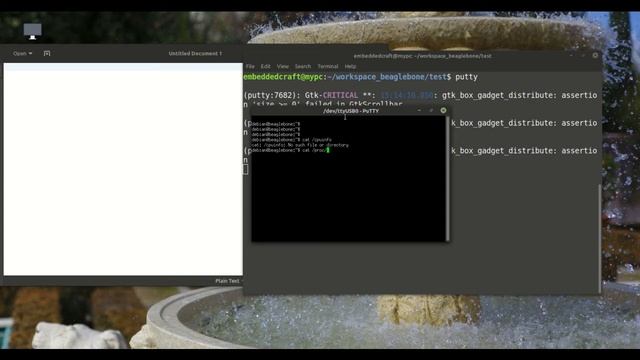The width and height of the screenshot is (640, 360).
Task: Click the putty command in terminal prompt
Action: click(x=466, y=77)
